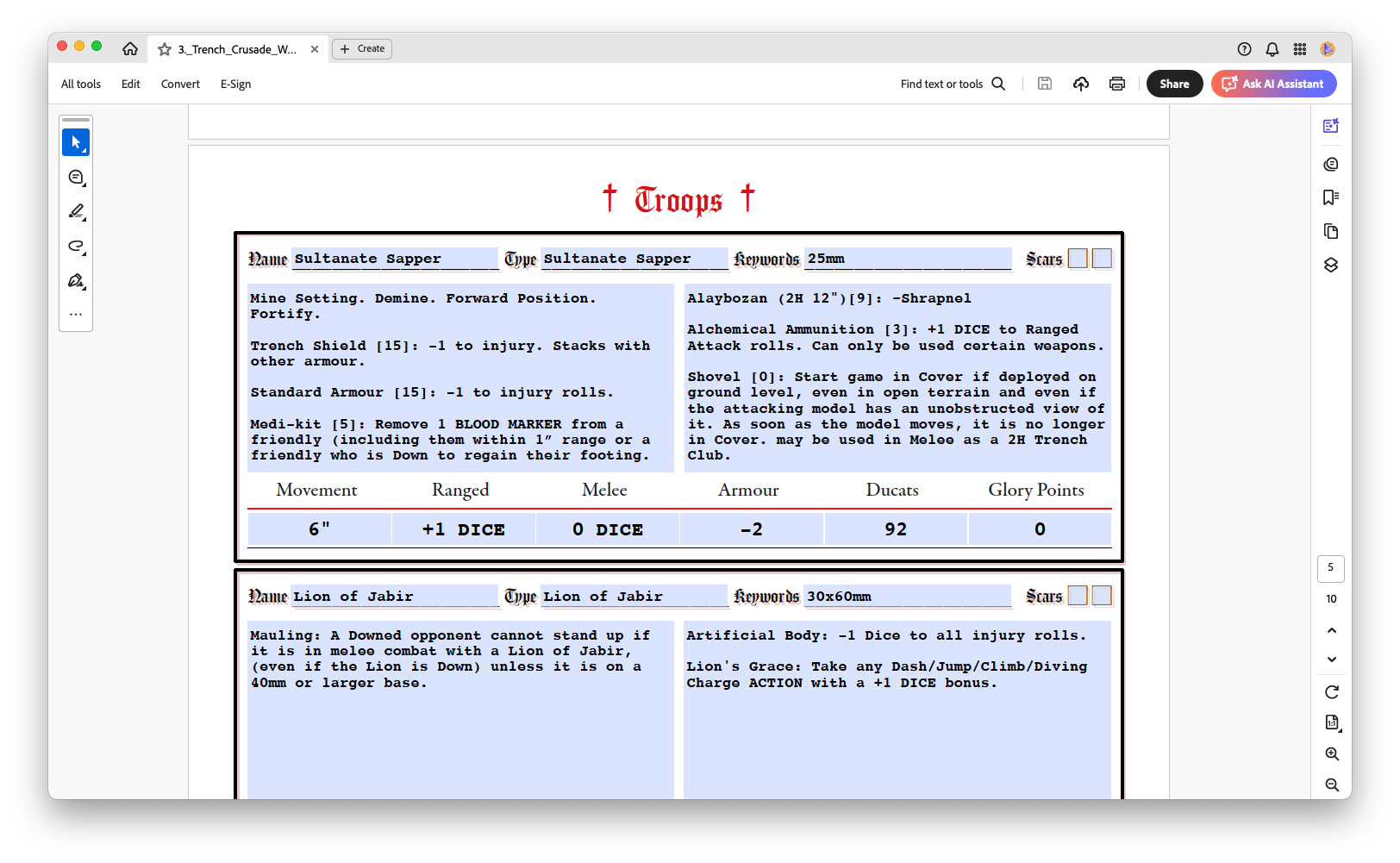Click the Mine Setting abilities text box
Screen dimensions: 1400x863
[460, 378]
